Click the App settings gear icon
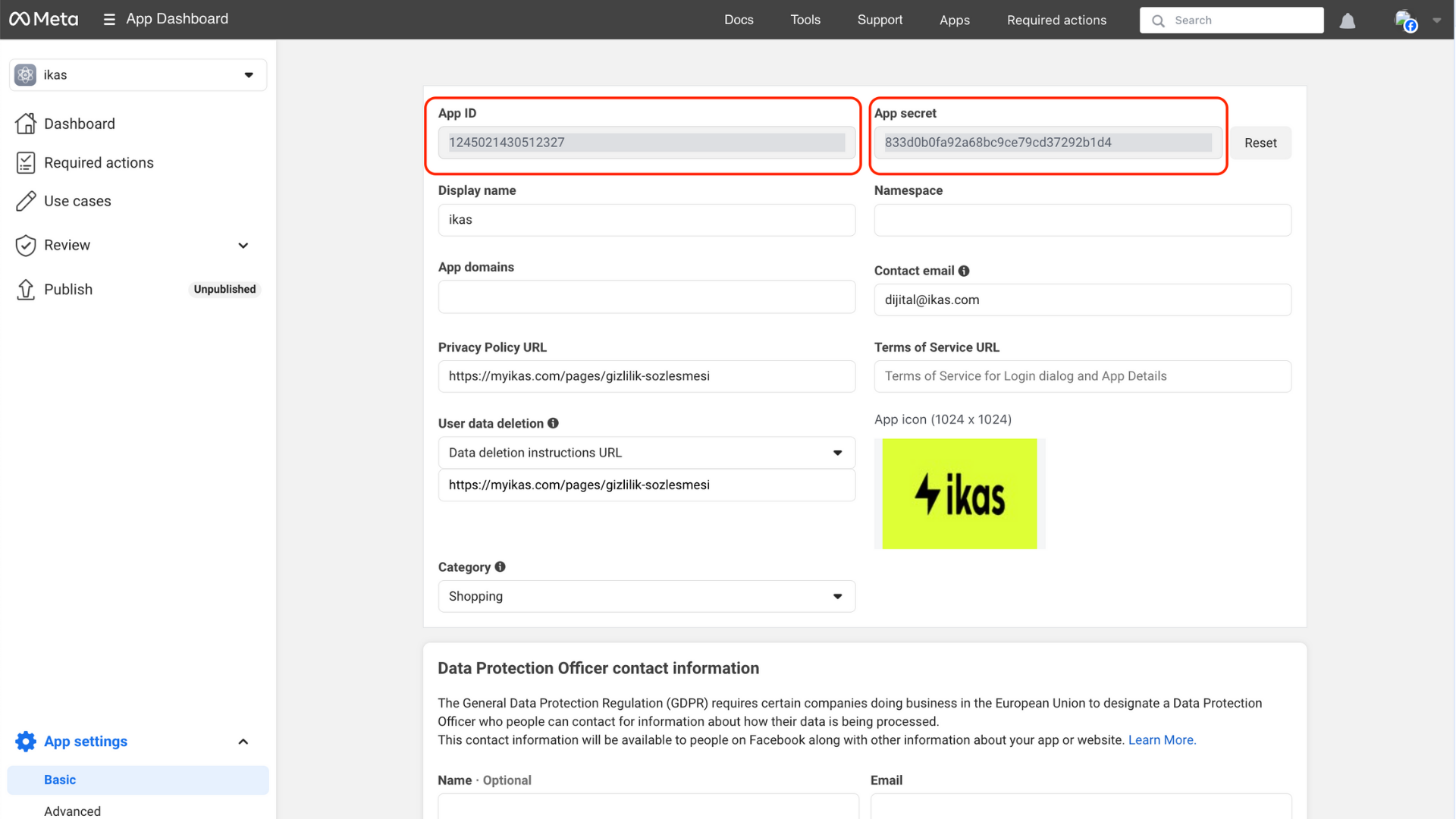Viewport: 1456px width, 819px height. click(26, 741)
